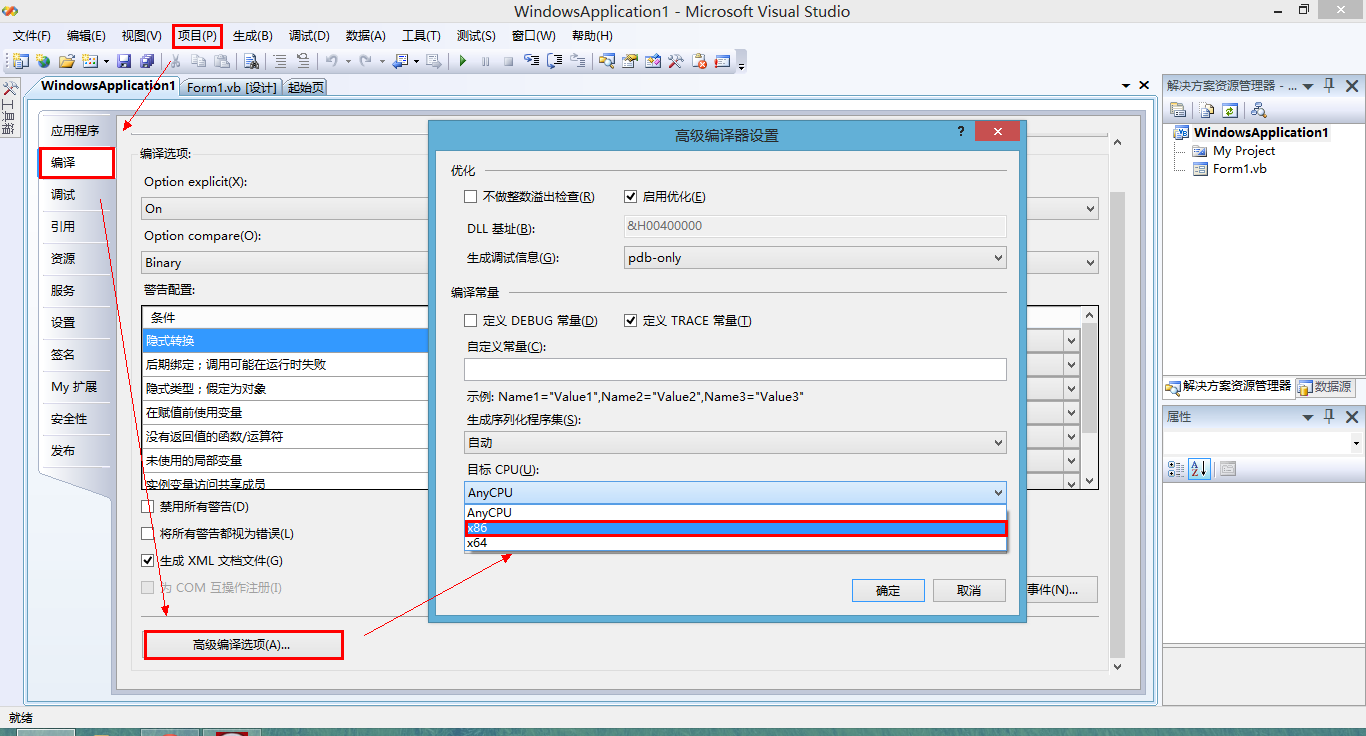1366x736 pixels.
Task: Open Toolbox via wrench-hammer toolbar icon
Action: pos(675,61)
